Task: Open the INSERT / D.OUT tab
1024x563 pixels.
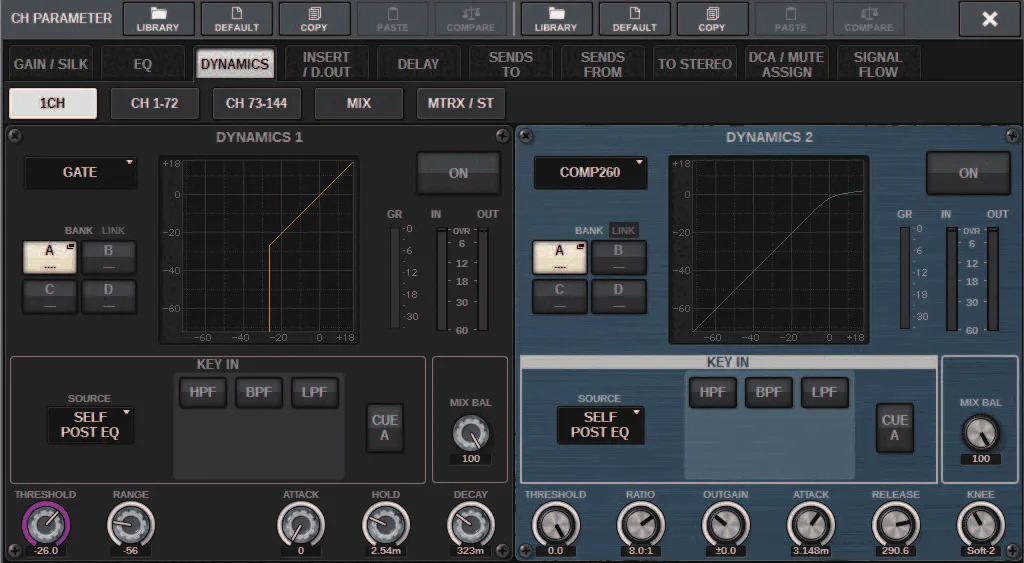Action: coord(327,64)
